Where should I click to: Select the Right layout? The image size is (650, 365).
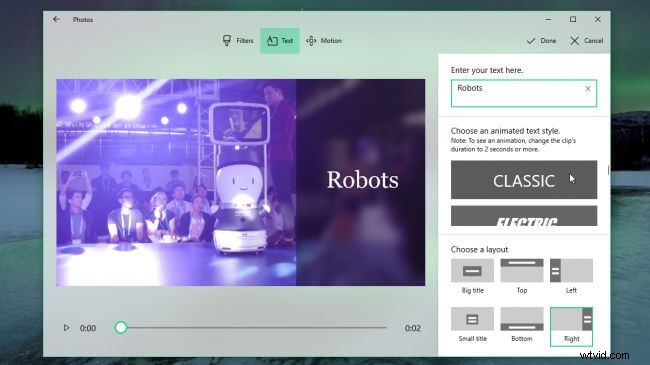[571, 326]
